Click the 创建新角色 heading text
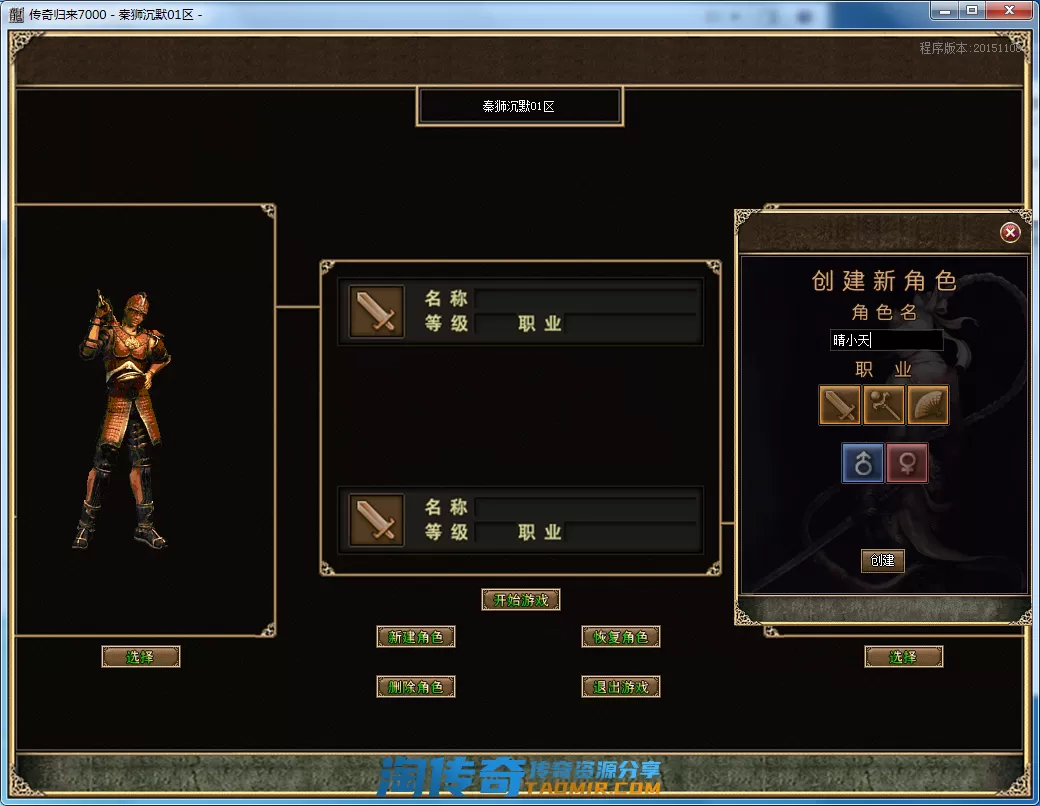 click(883, 281)
